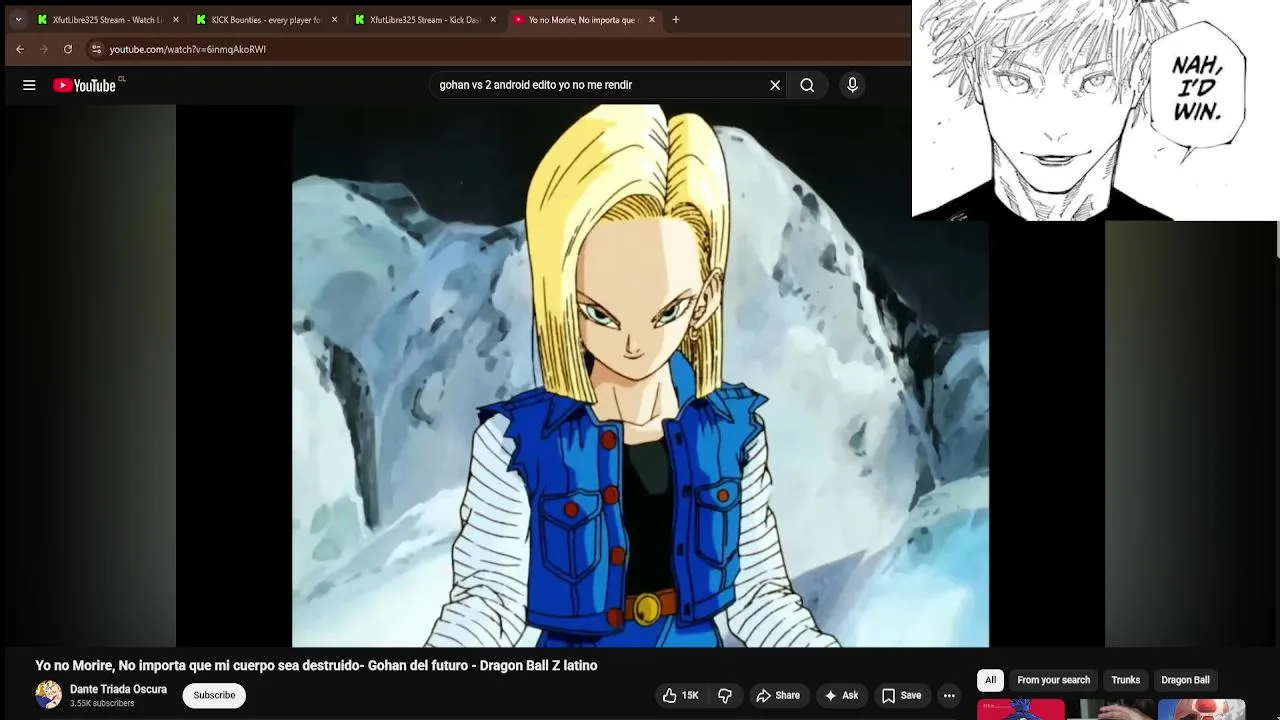This screenshot has height=720, width=1280.
Task: Close the Yo no Morire tab
Action: coord(652,19)
